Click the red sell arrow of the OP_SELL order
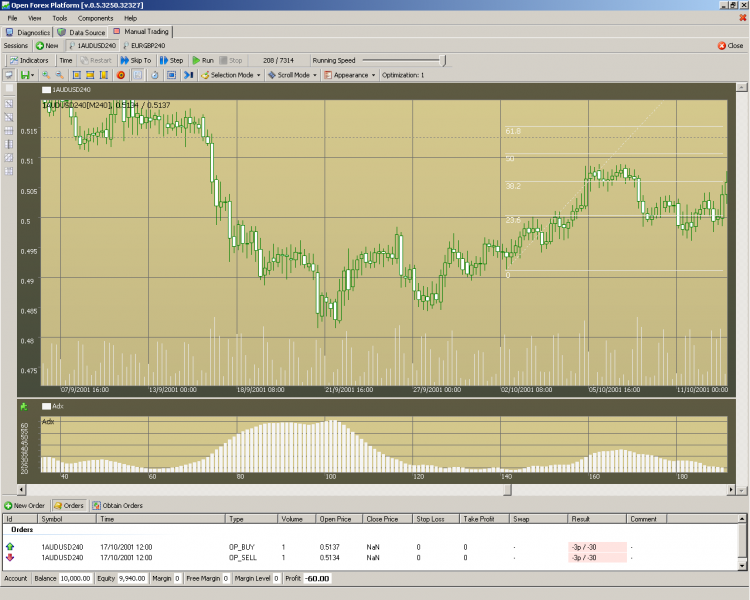 point(10,557)
